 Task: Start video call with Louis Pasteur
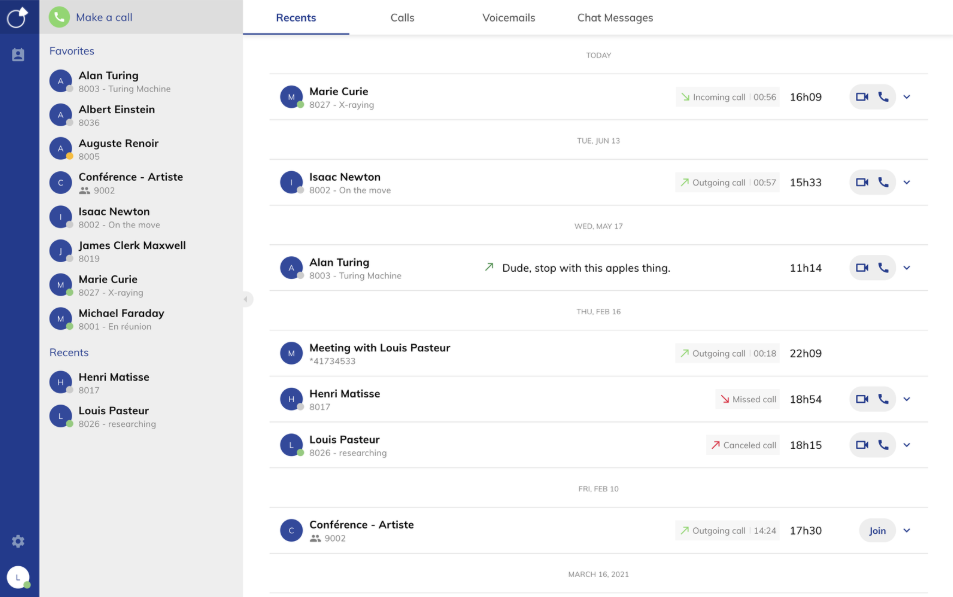(x=862, y=445)
